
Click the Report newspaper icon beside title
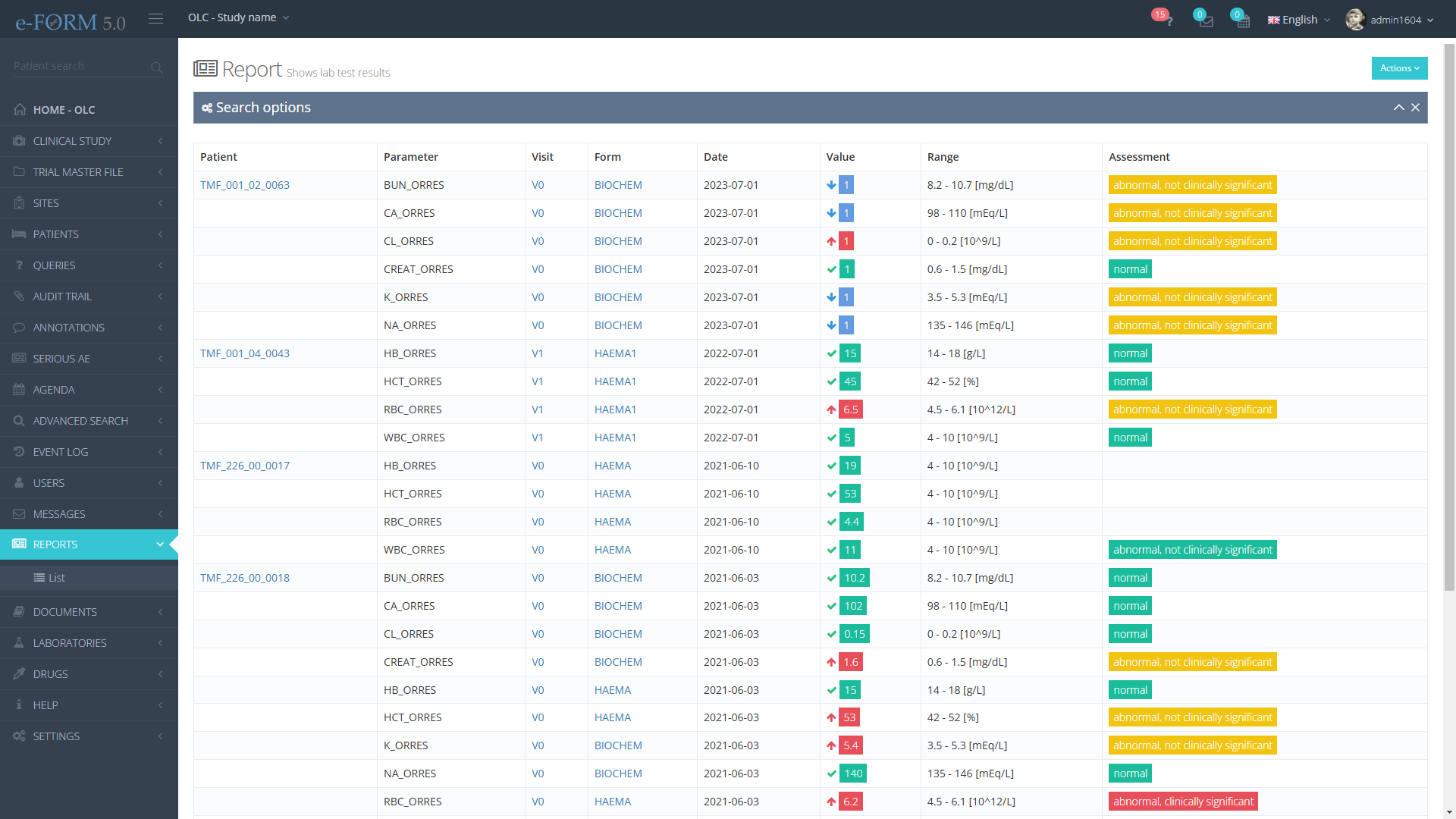(x=205, y=69)
